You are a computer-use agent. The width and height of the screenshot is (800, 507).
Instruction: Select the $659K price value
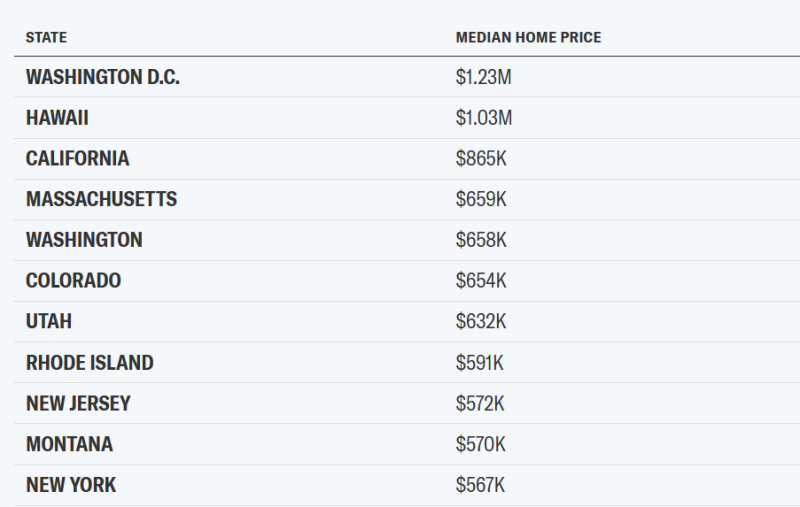[481, 199]
